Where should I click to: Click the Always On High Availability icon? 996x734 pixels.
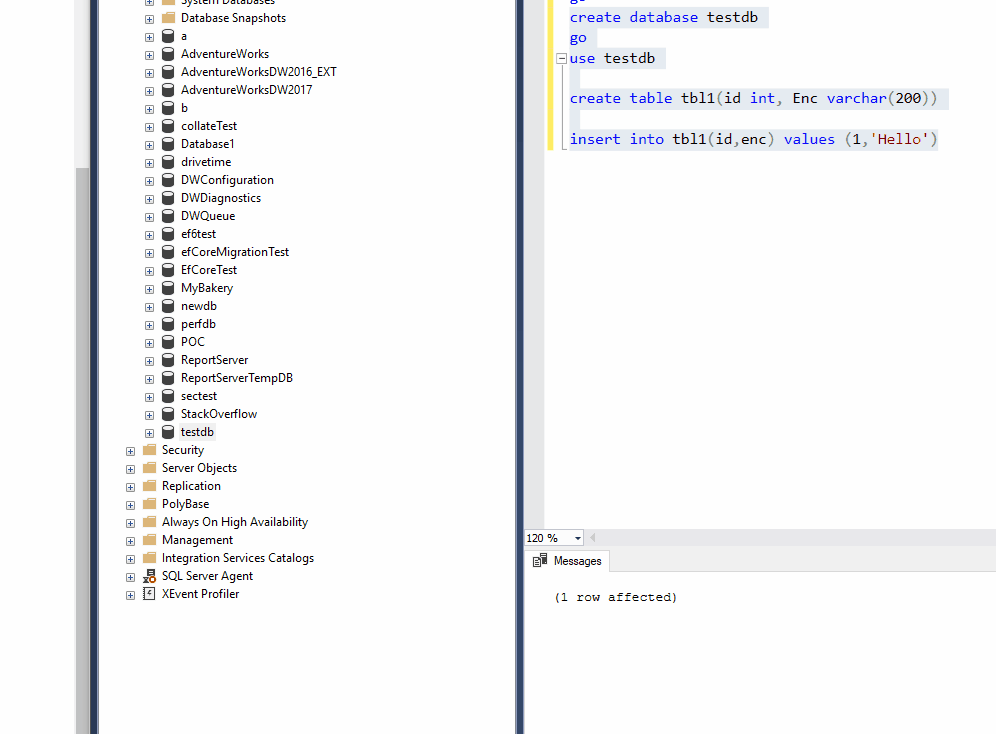148,521
